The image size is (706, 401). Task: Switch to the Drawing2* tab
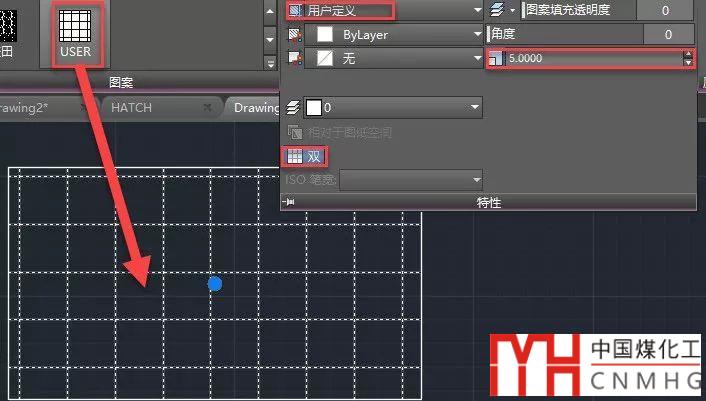point(24,108)
